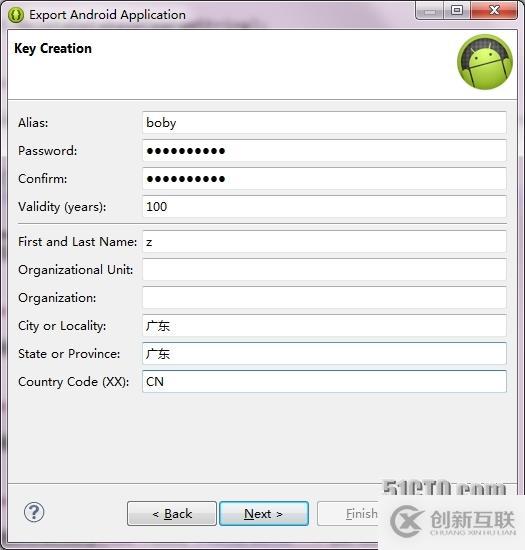Click the help question mark icon
This screenshot has width=525, height=550.
34,512
